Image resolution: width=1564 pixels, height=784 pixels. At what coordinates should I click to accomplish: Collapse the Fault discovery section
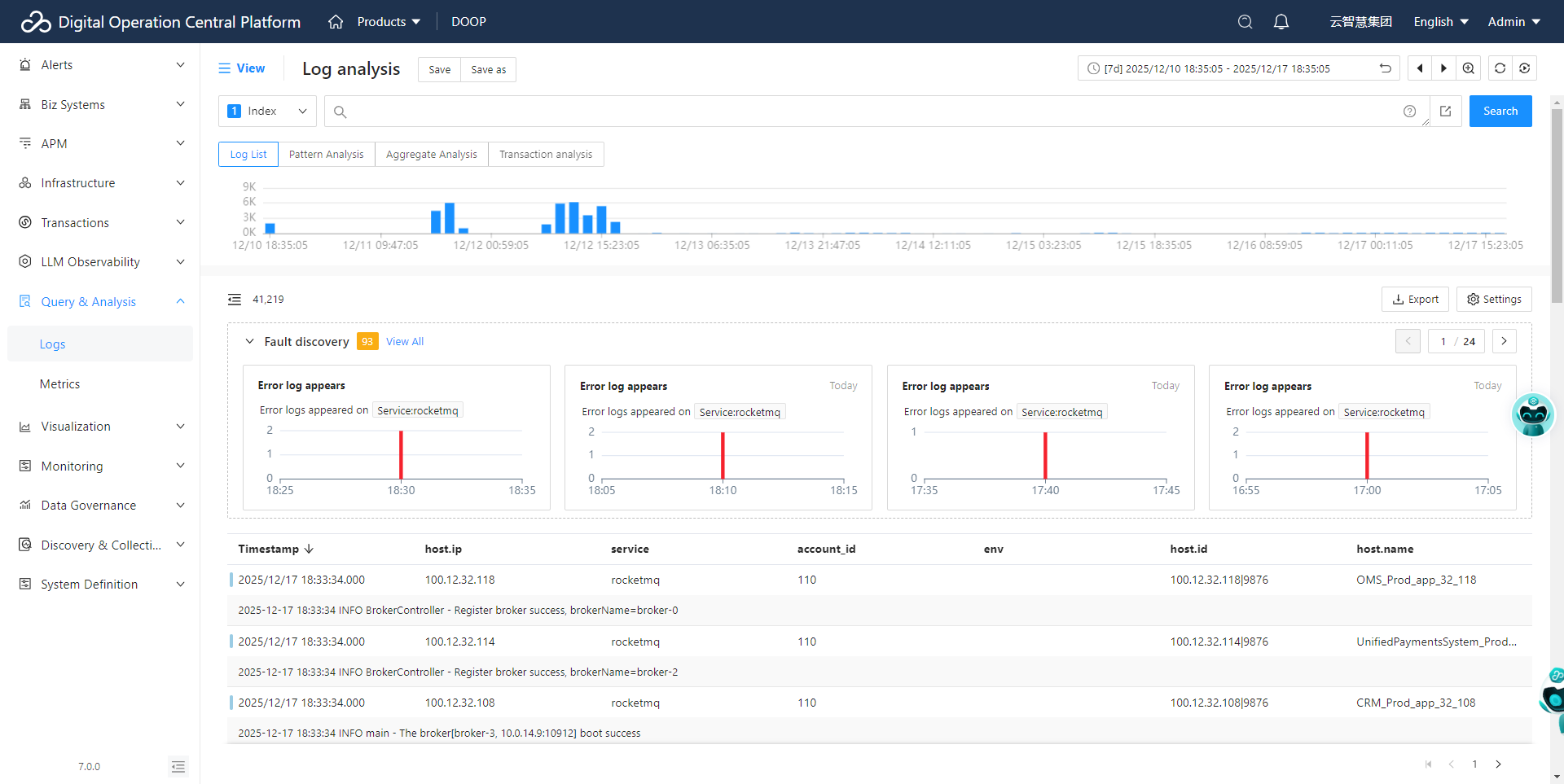250,342
